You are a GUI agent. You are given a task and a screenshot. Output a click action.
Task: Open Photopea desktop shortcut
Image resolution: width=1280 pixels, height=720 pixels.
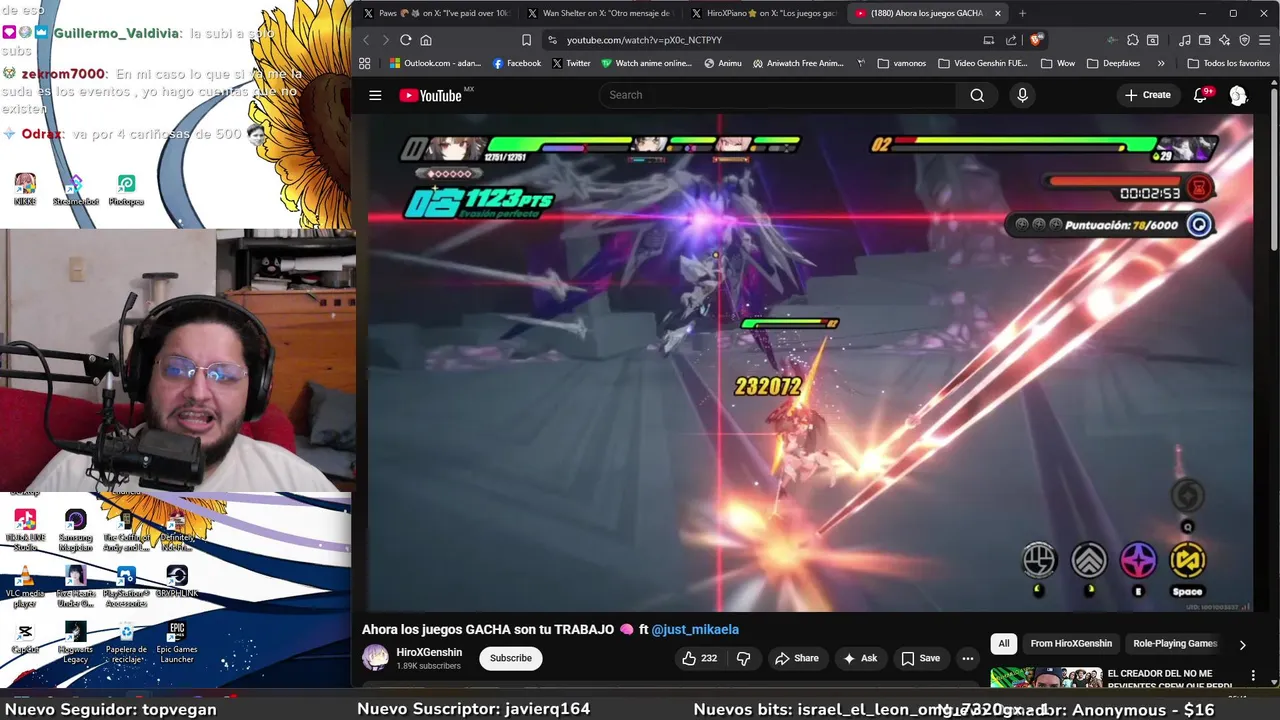[126, 189]
